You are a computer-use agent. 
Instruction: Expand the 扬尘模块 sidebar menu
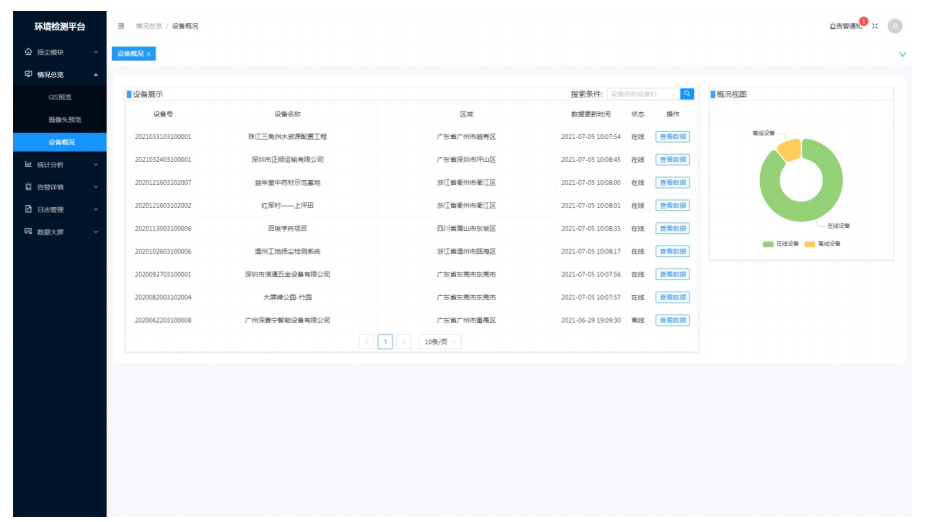coord(59,51)
